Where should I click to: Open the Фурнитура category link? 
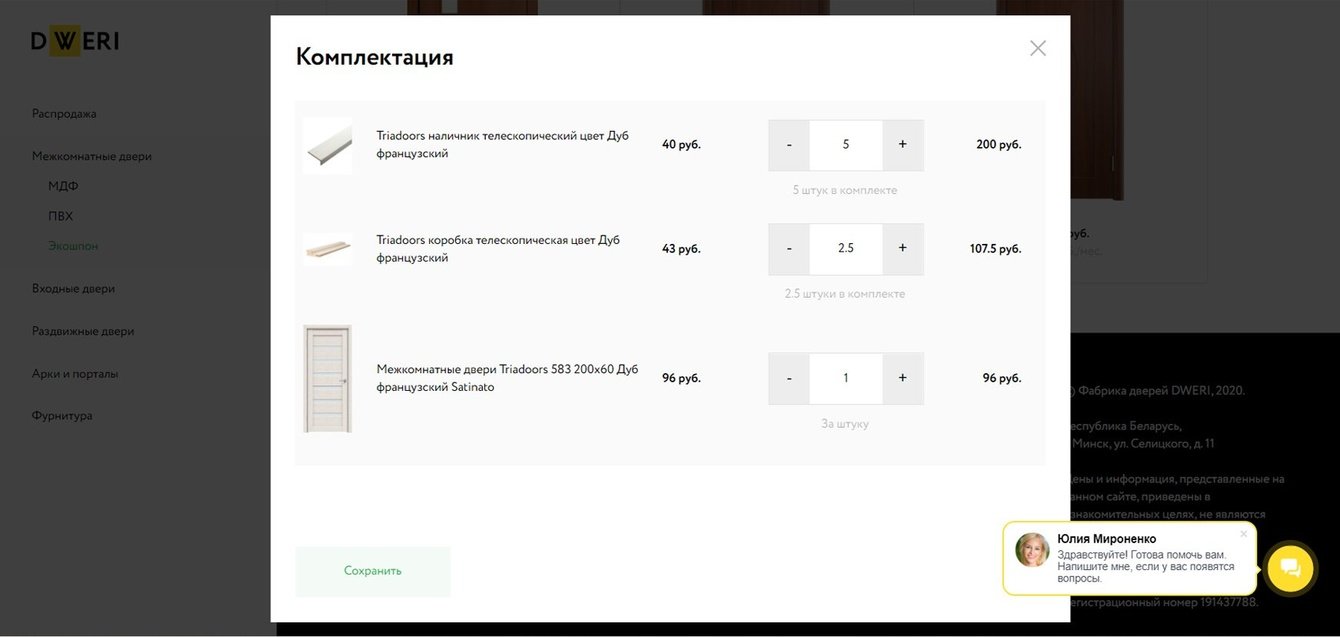pyautogui.click(x=62, y=416)
